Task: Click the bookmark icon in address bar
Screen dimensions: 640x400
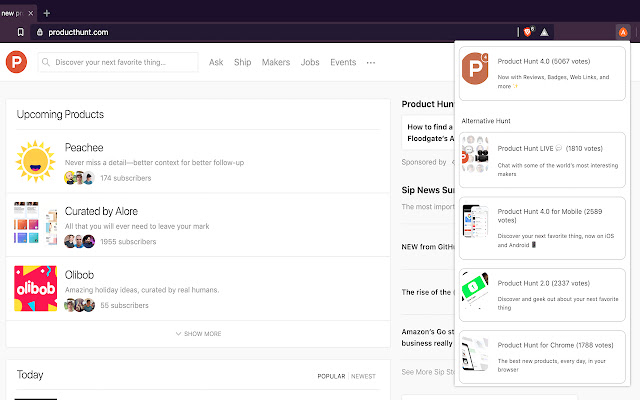Action: [21, 32]
